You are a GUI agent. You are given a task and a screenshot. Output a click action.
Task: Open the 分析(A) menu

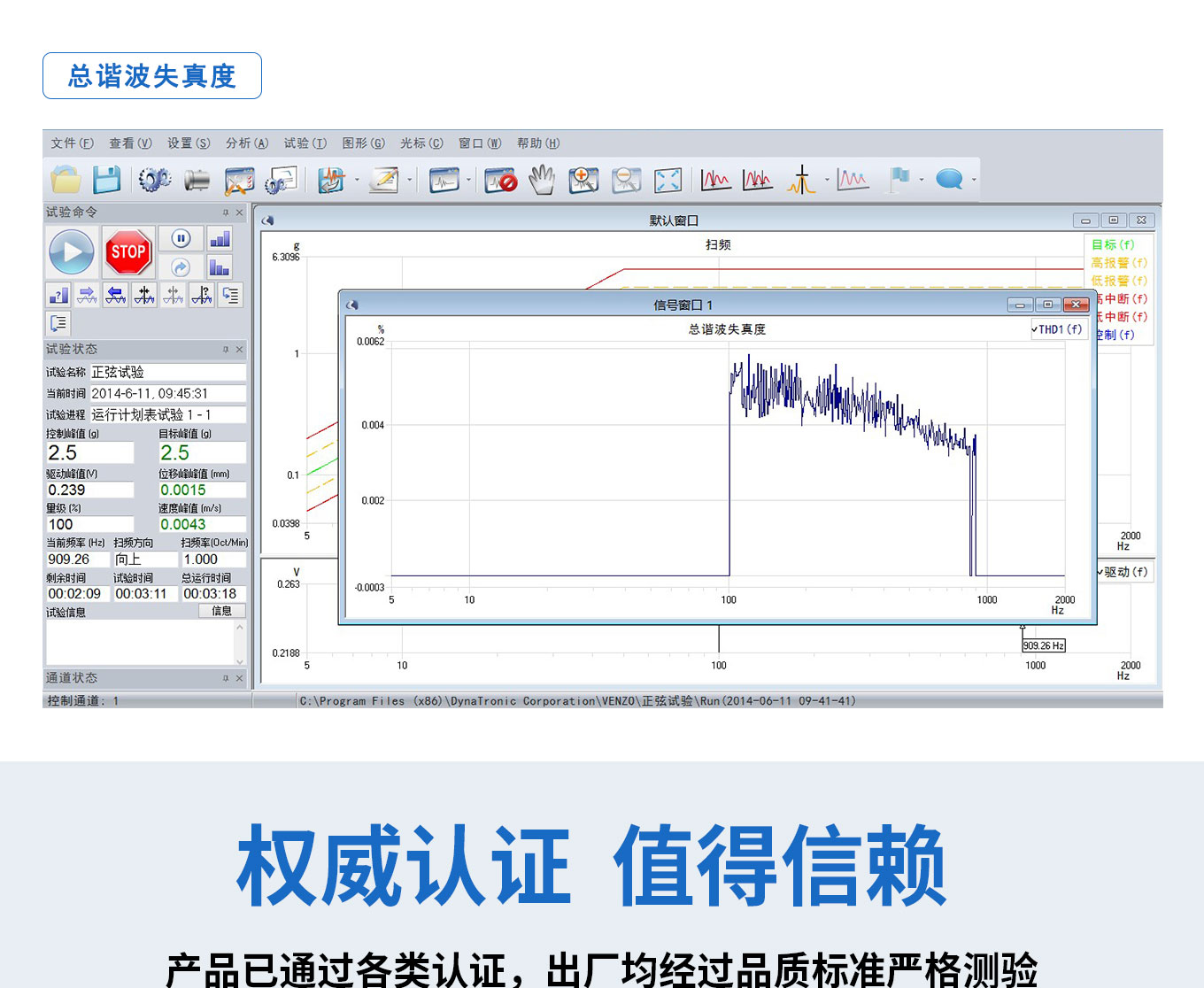pos(246,143)
